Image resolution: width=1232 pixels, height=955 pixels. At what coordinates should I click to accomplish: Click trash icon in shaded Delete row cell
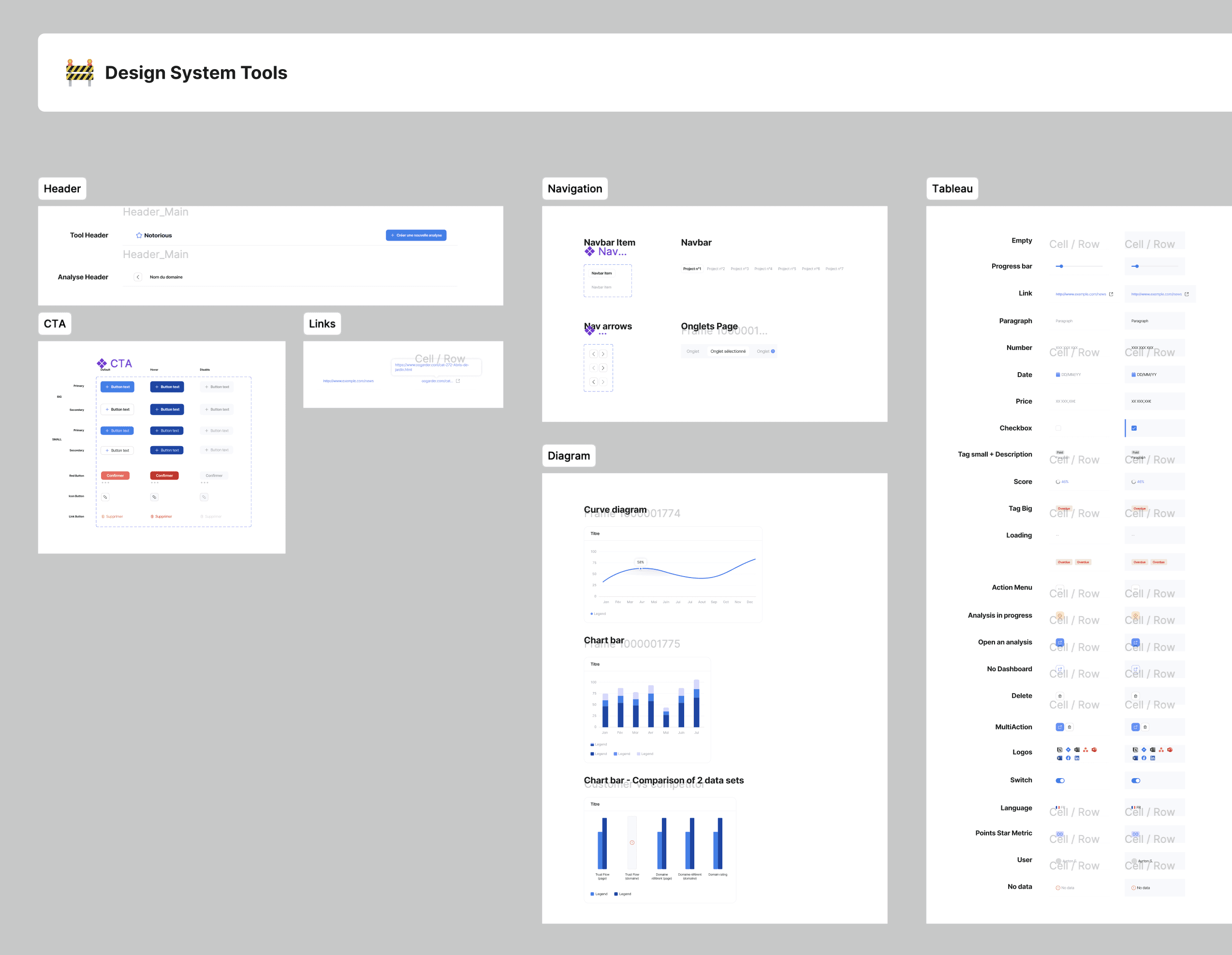[x=1135, y=695]
